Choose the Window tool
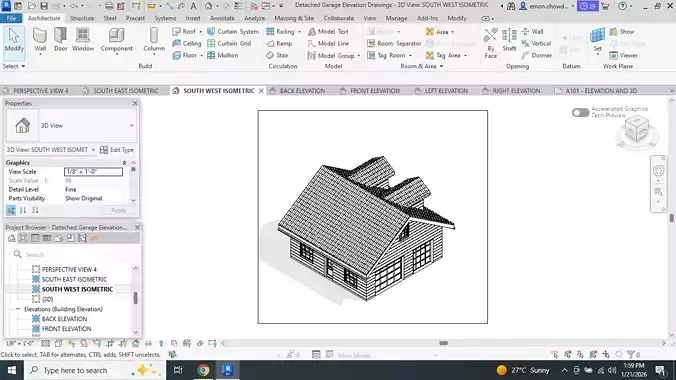This screenshot has height=380, width=676. (x=83, y=40)
